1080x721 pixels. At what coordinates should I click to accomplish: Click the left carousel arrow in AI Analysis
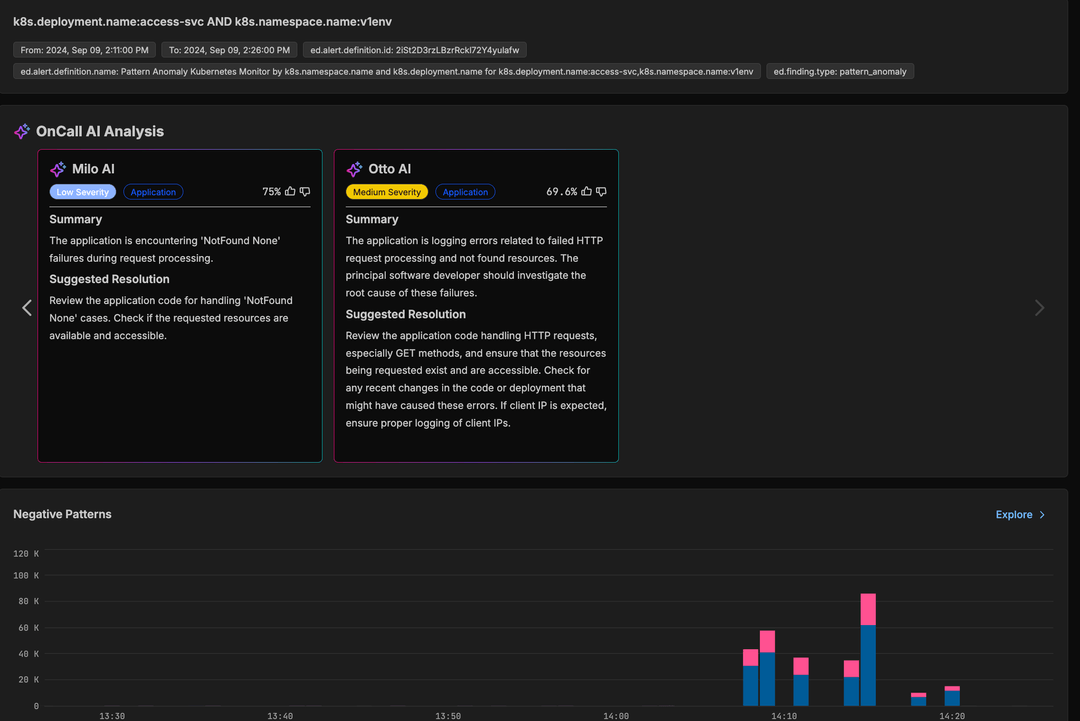(x=27, y=307)
